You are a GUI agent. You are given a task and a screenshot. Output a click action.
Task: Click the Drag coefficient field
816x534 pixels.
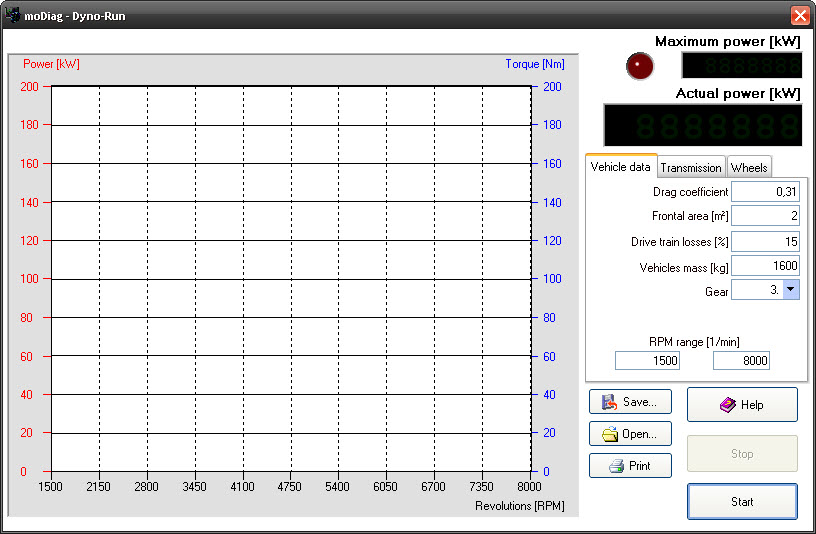click(765, 191)
